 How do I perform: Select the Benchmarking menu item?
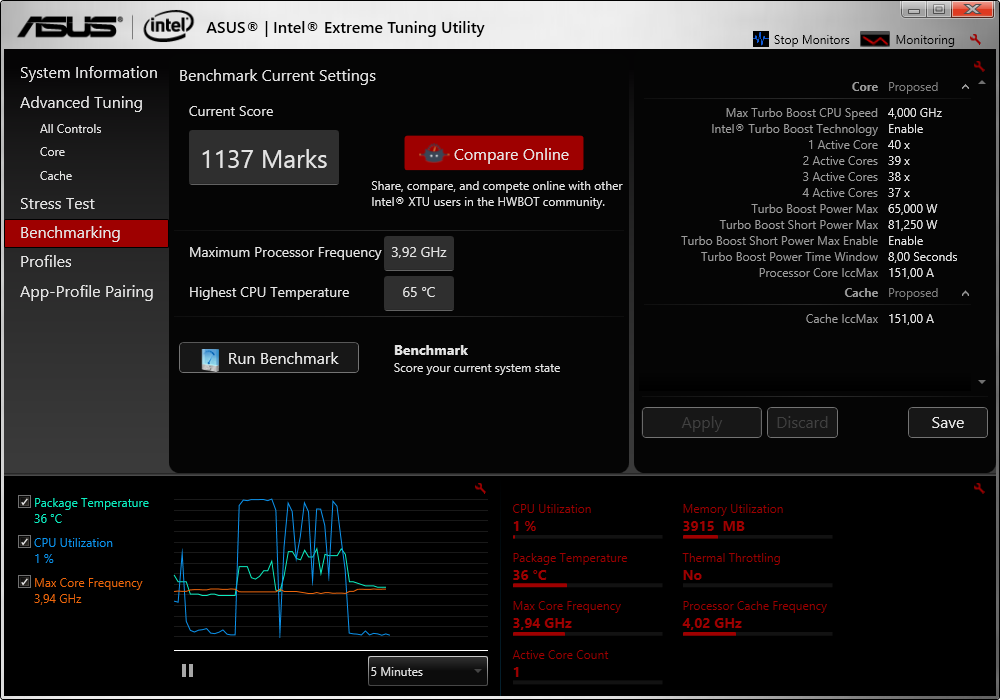pos(86,233)
